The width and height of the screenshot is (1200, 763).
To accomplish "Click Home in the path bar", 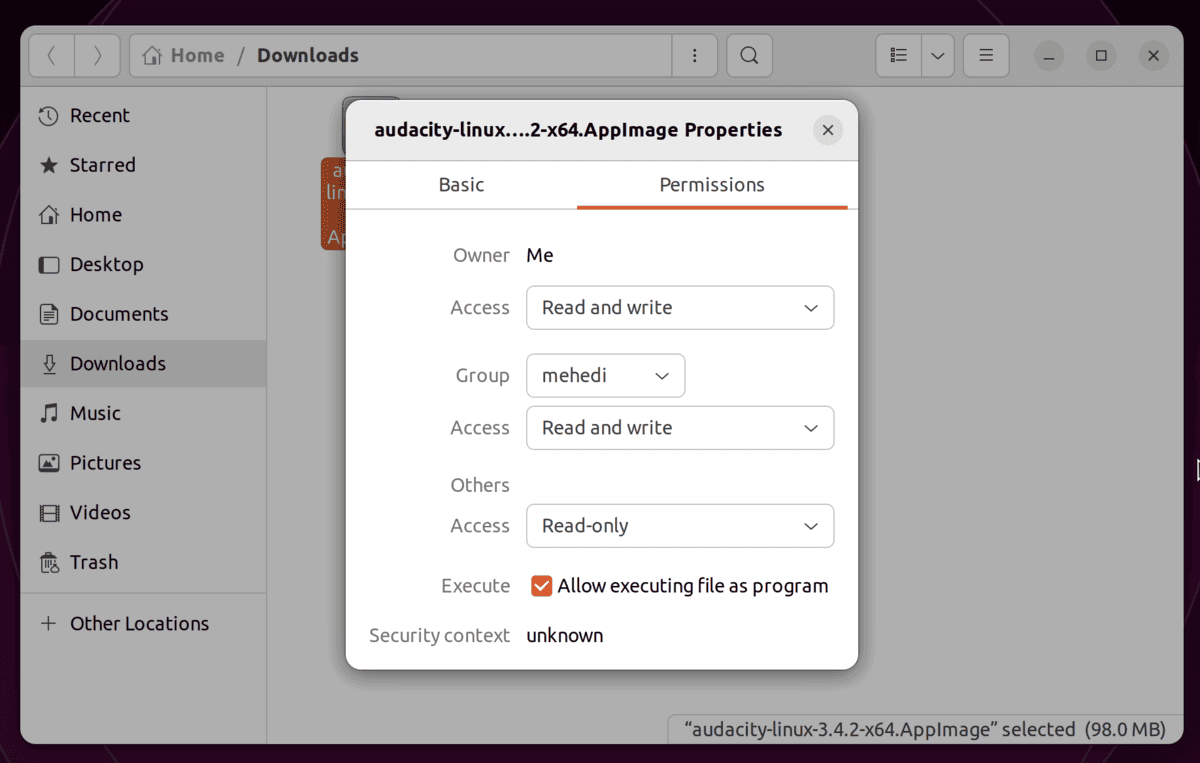I will (184, 56).
